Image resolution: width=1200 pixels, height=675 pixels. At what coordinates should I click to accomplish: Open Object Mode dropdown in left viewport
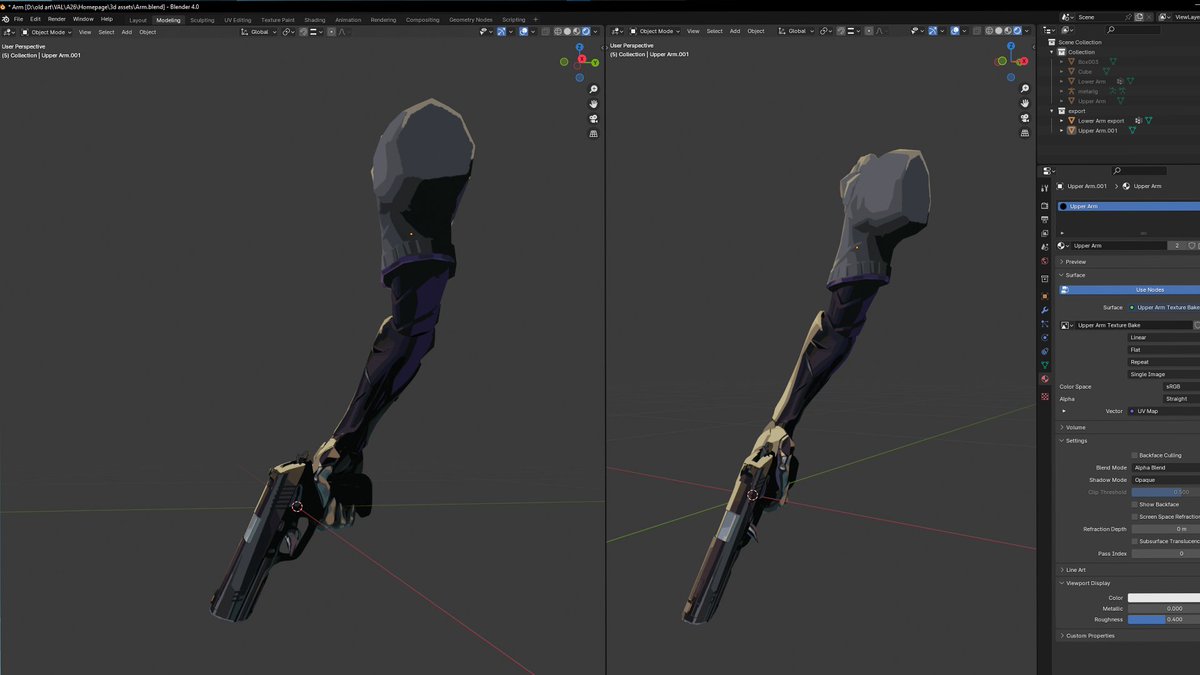[48, 31]
